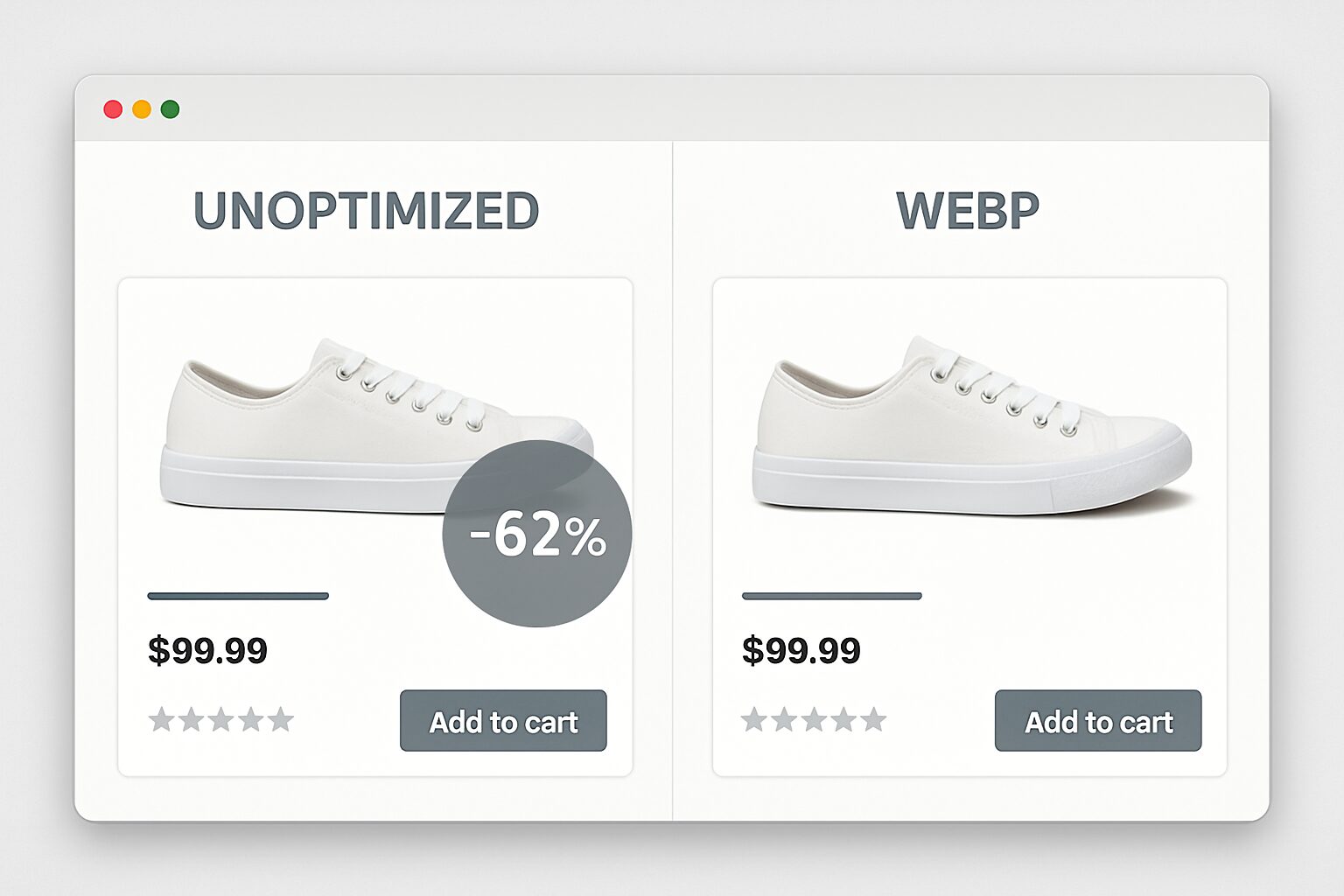Click the yellow traffic light button
Image resolution: width=1344 pixels, height=896 pixels.
point(142,108)
